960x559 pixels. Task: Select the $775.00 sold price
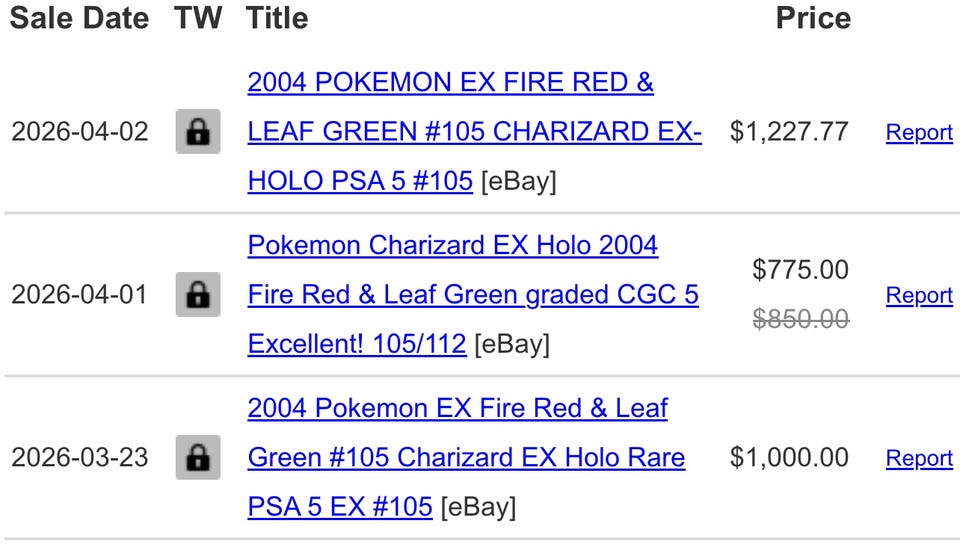(x=800, y=270)
